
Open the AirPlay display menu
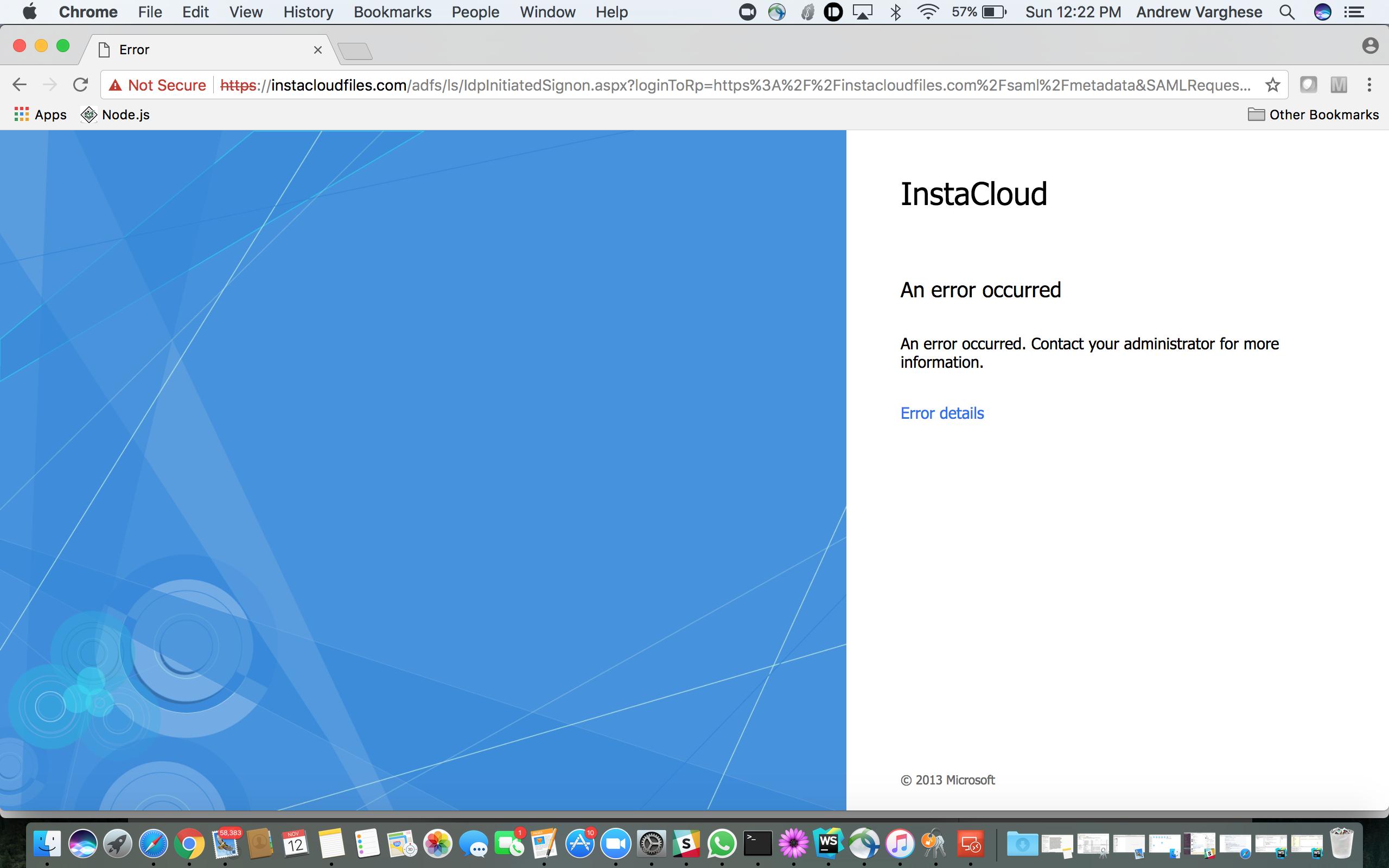point(862,12)
